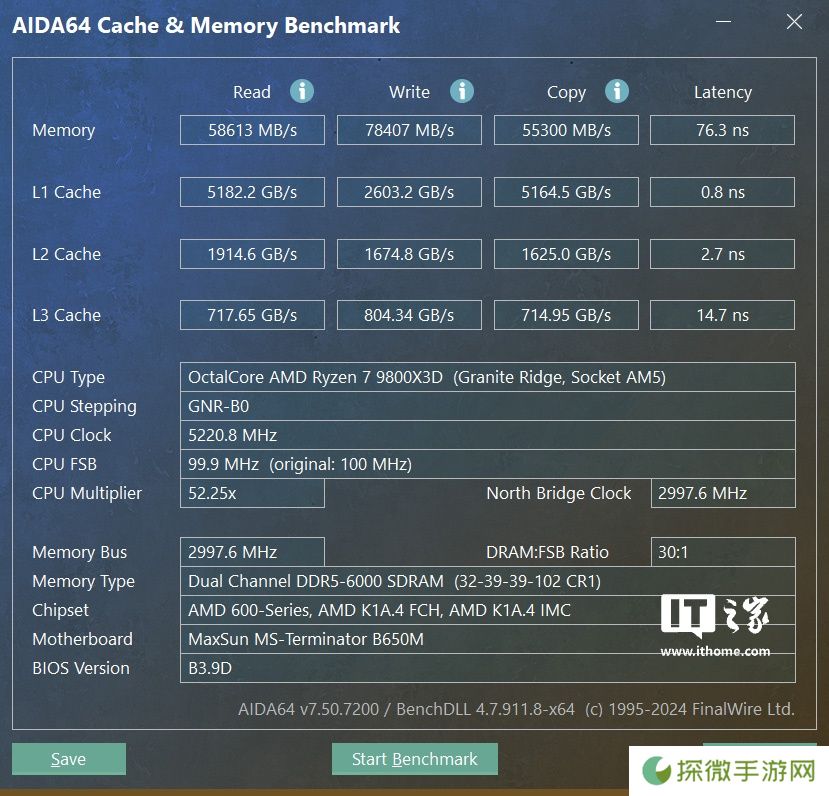Select L2 Cache write 1674.8 GB/s
This screenshot has width=829, height=796.
tap(409, 254)
